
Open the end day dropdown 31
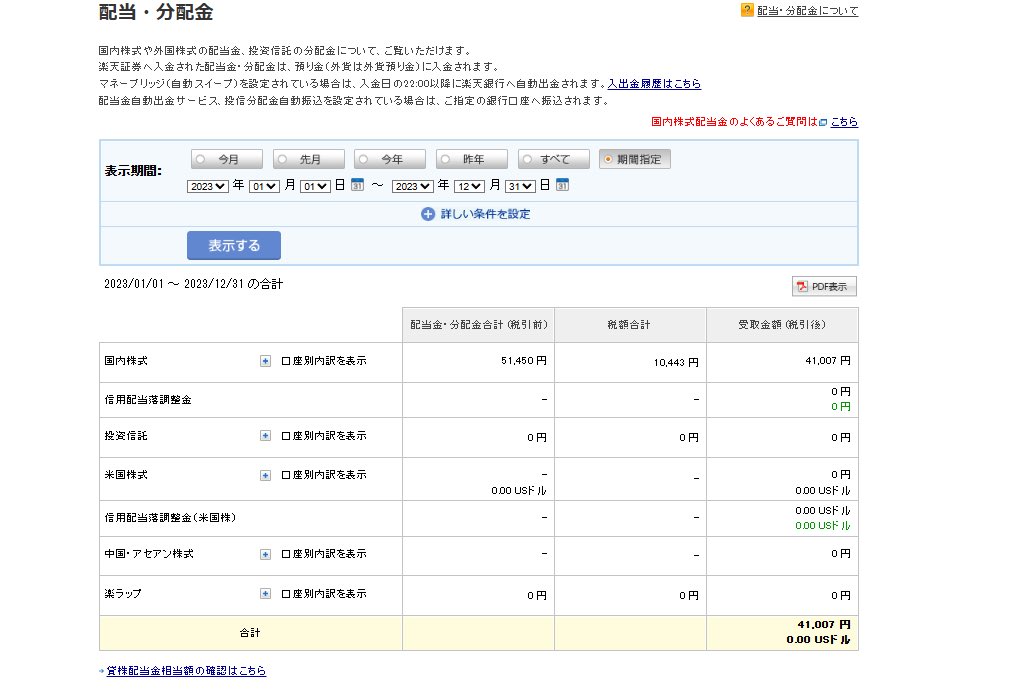(520, 186)
